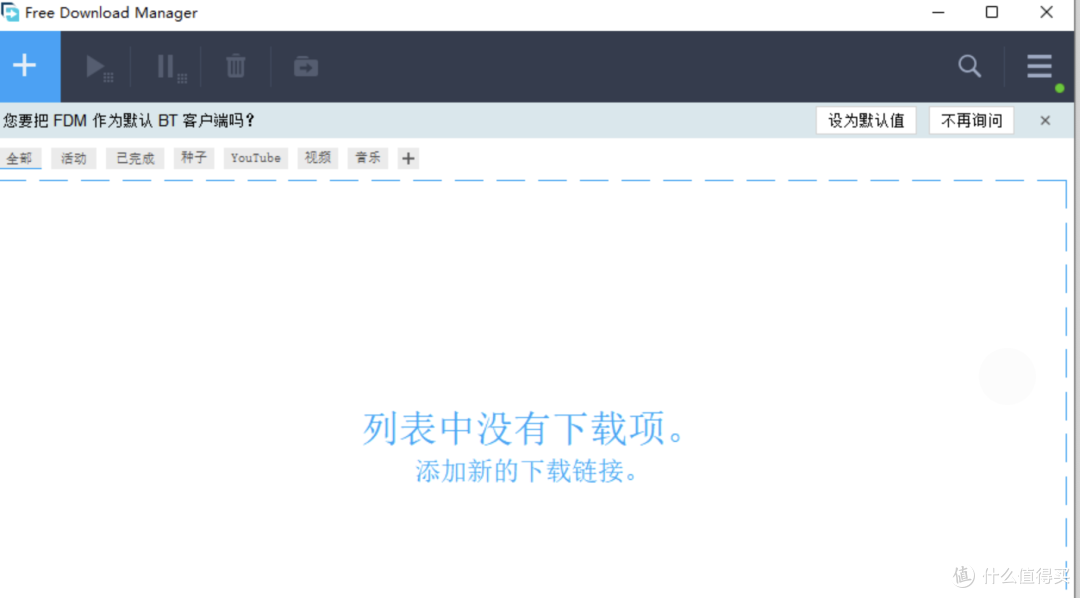Delete downloads using the trash icon
The width and height of the screenshot is (1080, 598).
[x=235, y=66]
